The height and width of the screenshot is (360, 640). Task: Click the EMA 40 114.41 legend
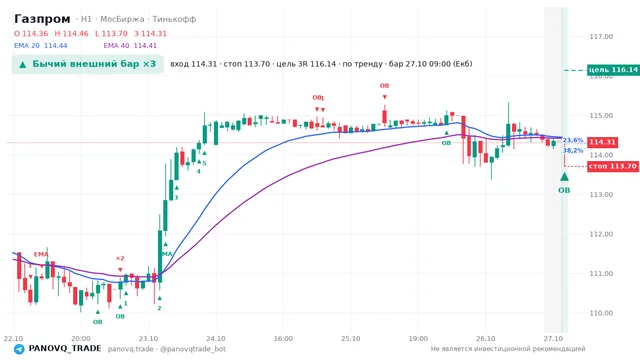click(130, 46)
